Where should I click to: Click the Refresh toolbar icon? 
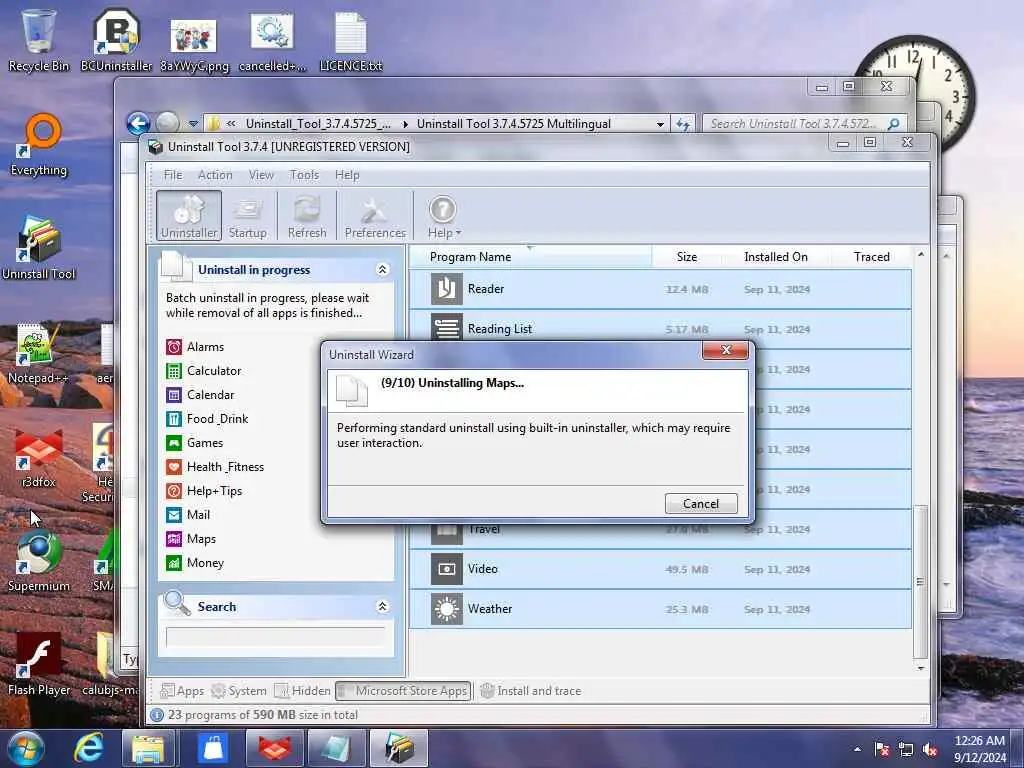(x=307, y=216)
